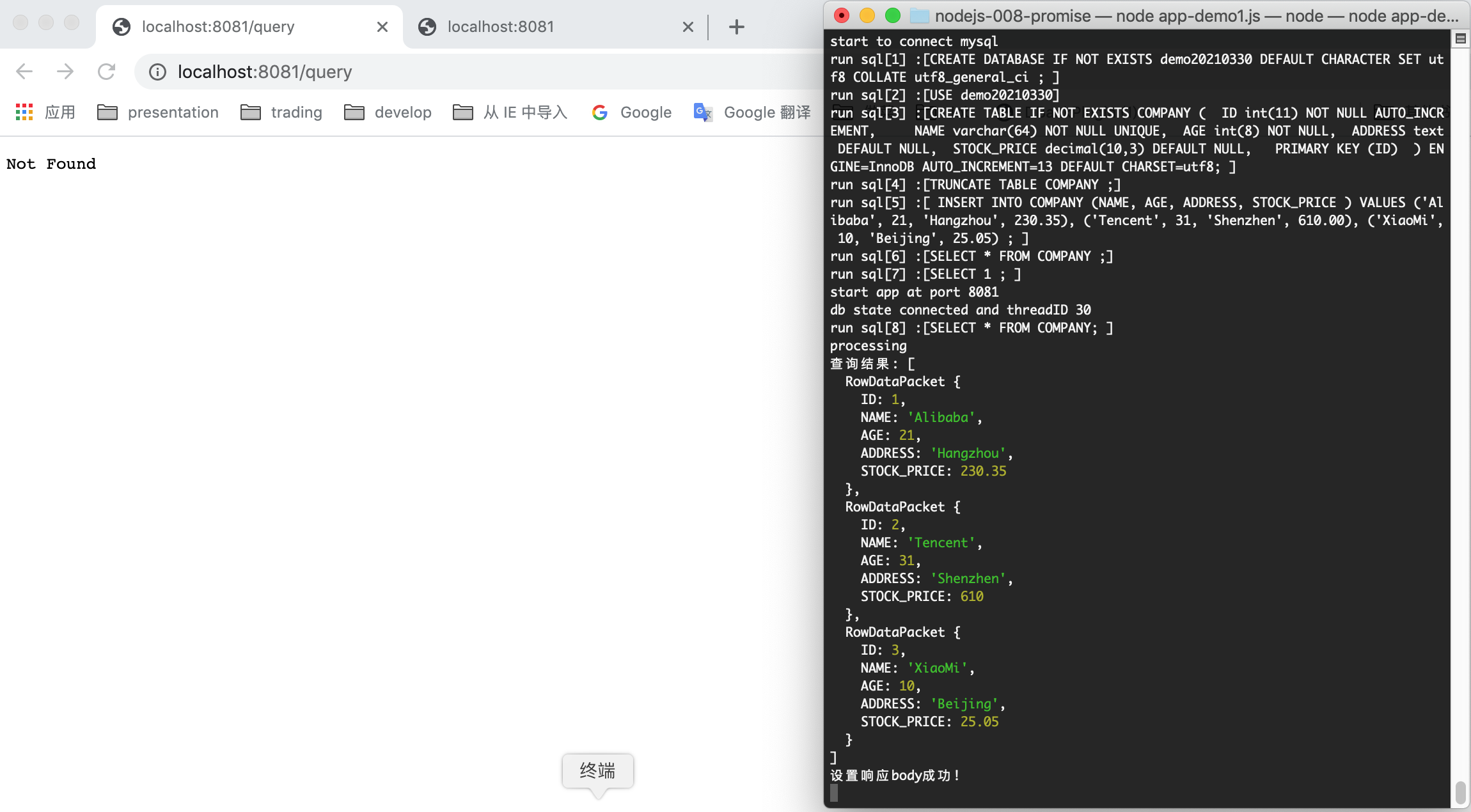Click terminal split pane icon

pos(1460,39)
